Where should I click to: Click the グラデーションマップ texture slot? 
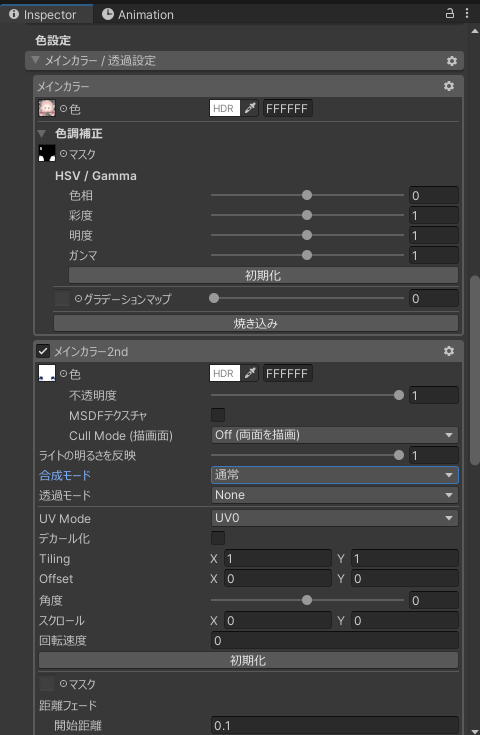(62, 298)
